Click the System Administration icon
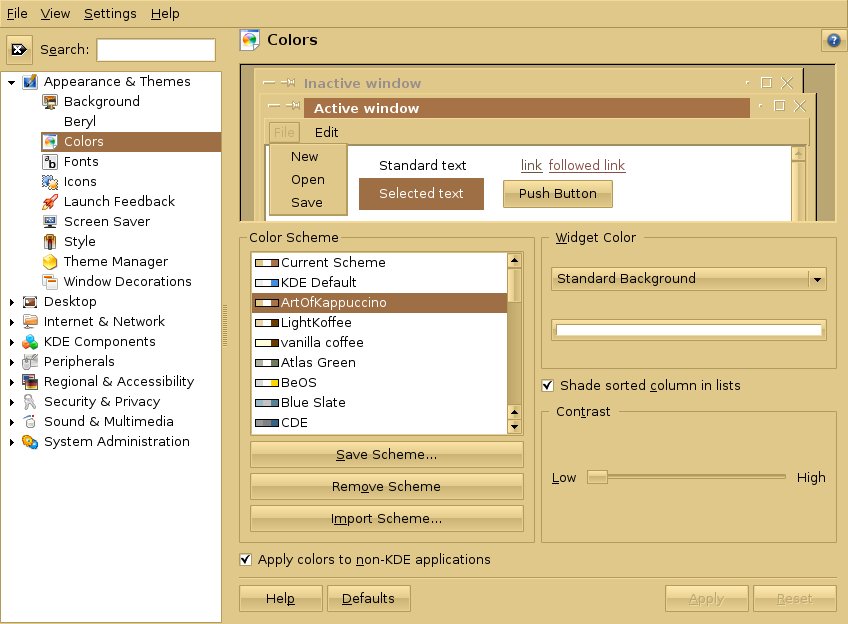The height and width of the screenshot is (624, 848). (30, 442)
